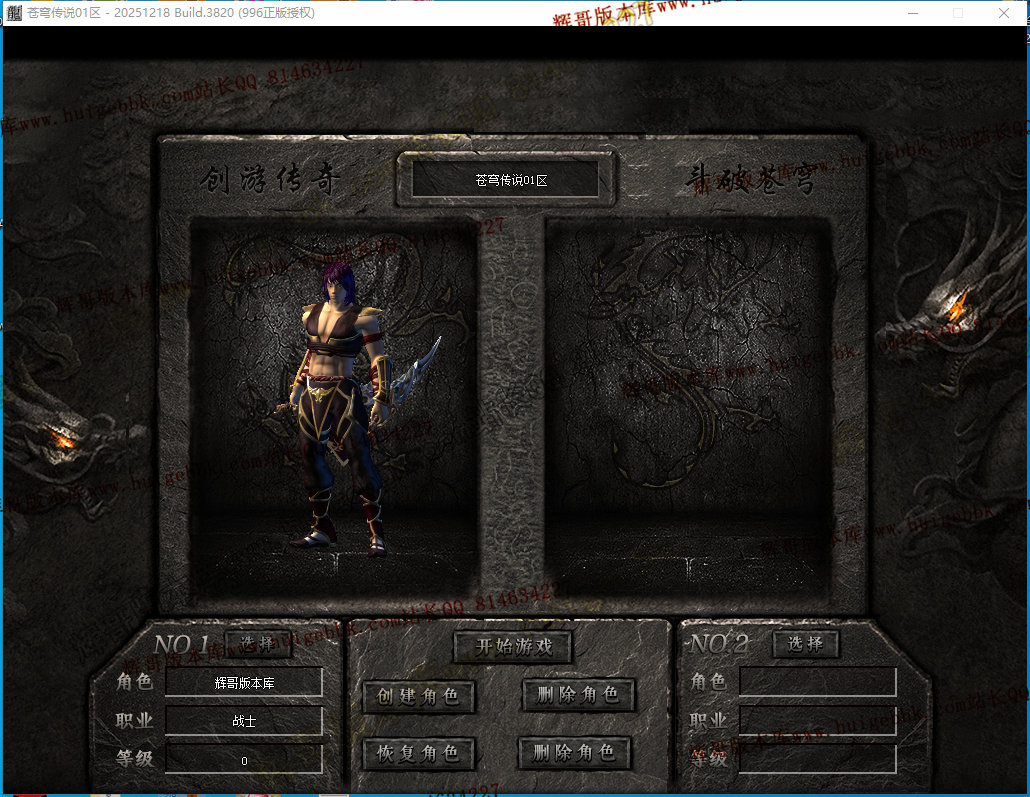
Task: Click the empty NO 2 等级 level field
Action: click(x=818, y=759)
